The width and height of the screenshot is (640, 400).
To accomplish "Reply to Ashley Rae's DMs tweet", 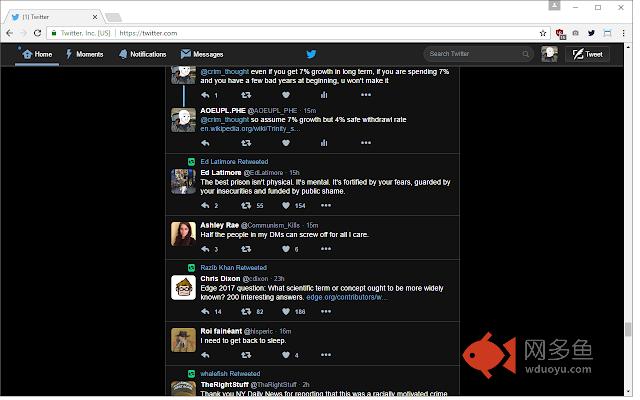I will [x=205, y=249].
